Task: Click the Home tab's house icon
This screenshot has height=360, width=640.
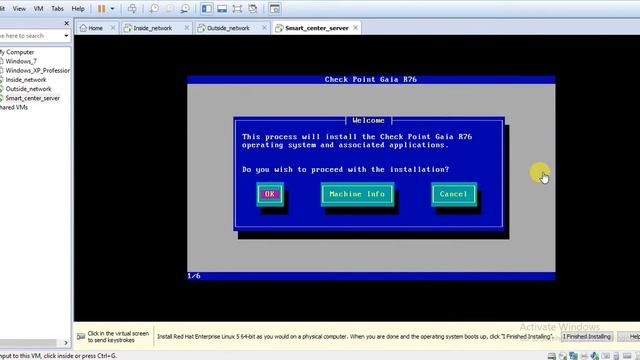Action: coord(83,28)
